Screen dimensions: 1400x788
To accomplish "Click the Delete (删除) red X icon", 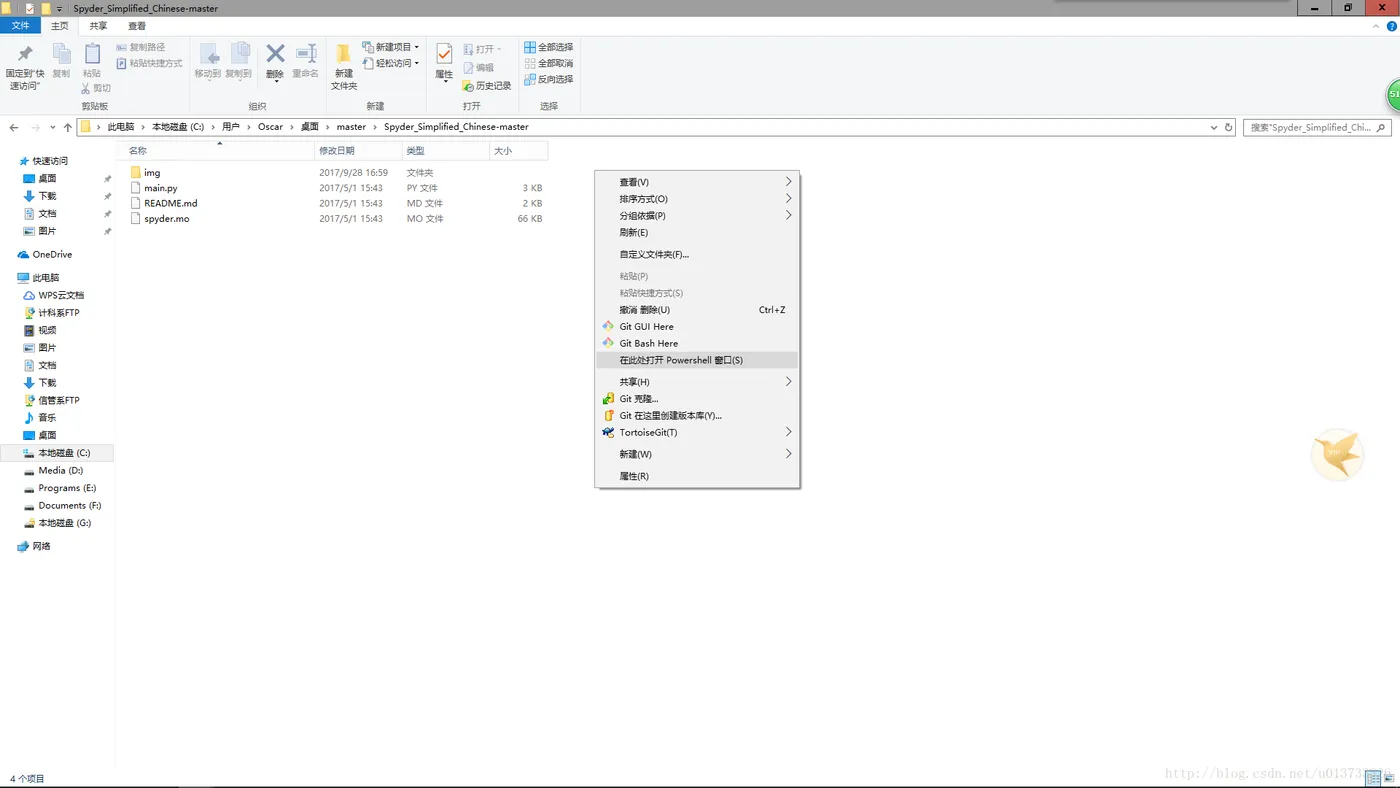I will [x=275, y=54].
